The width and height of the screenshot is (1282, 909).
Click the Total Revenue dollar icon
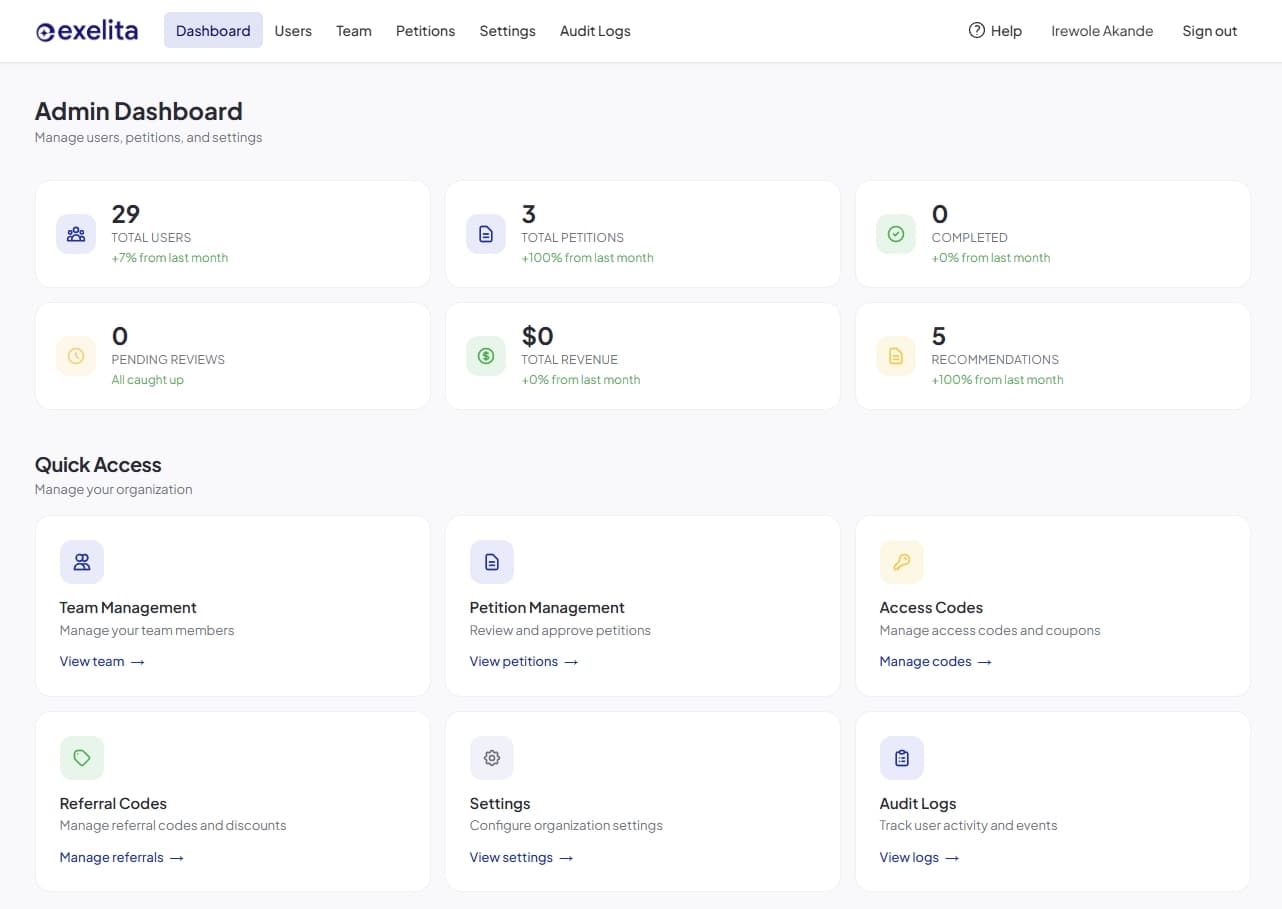pos(486,355)
